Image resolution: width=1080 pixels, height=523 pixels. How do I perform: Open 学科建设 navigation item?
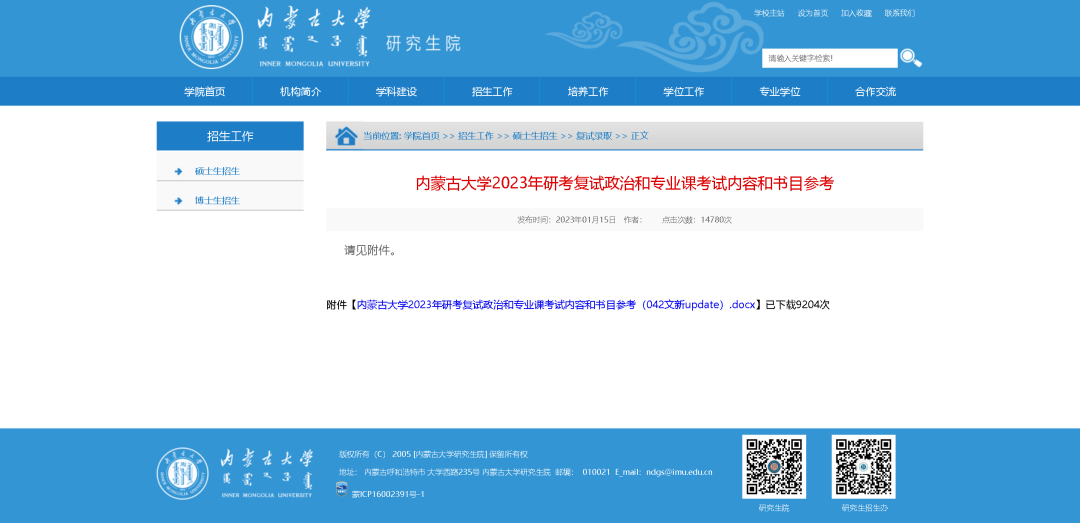(396, 92)
